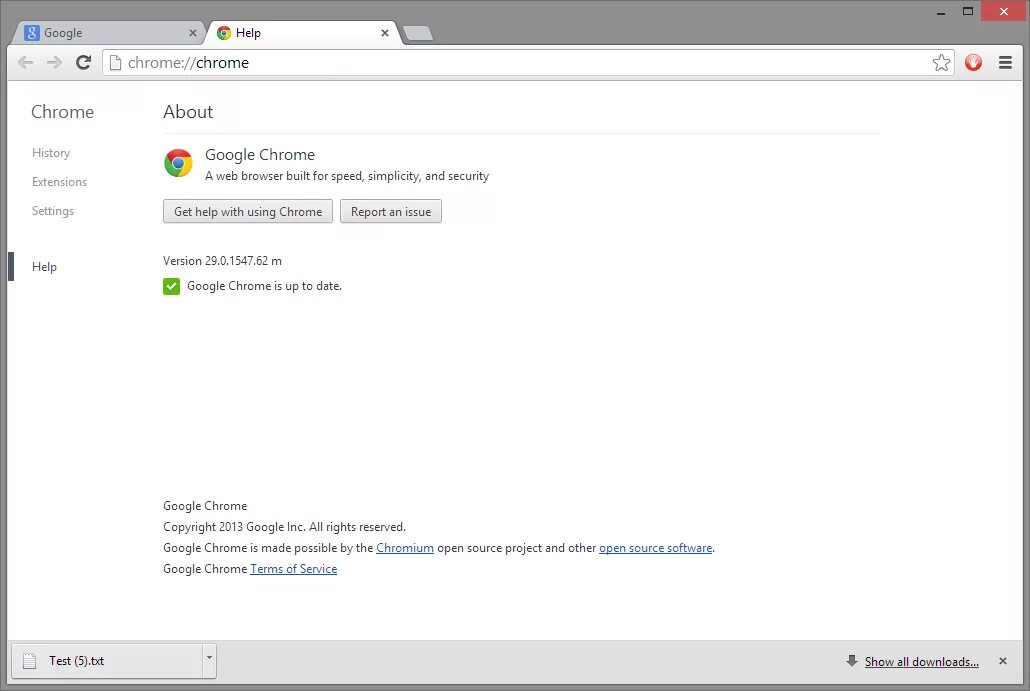Open the Terms of Service link
1030x691 pixels.
pyautogui.click(x=294, y=569)
